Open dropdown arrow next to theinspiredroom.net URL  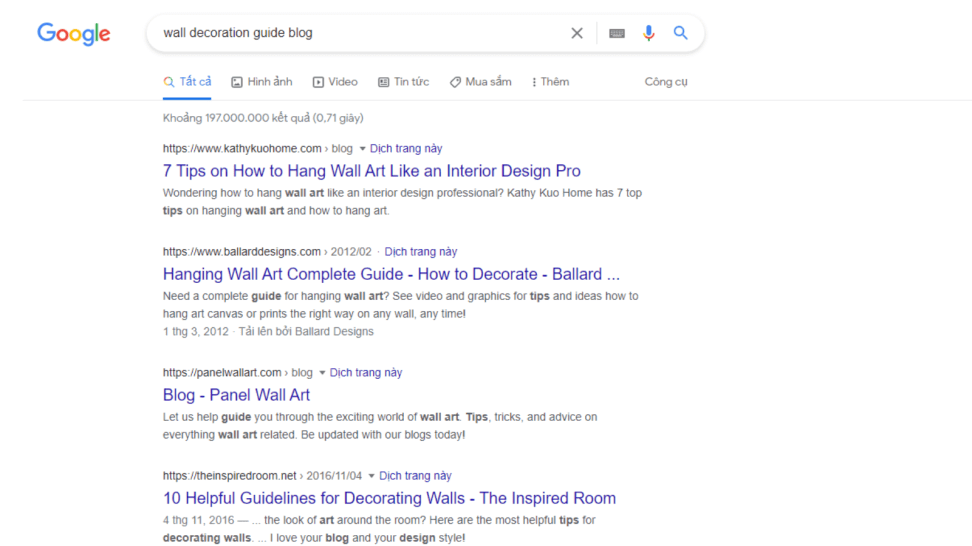click(371, 476)
